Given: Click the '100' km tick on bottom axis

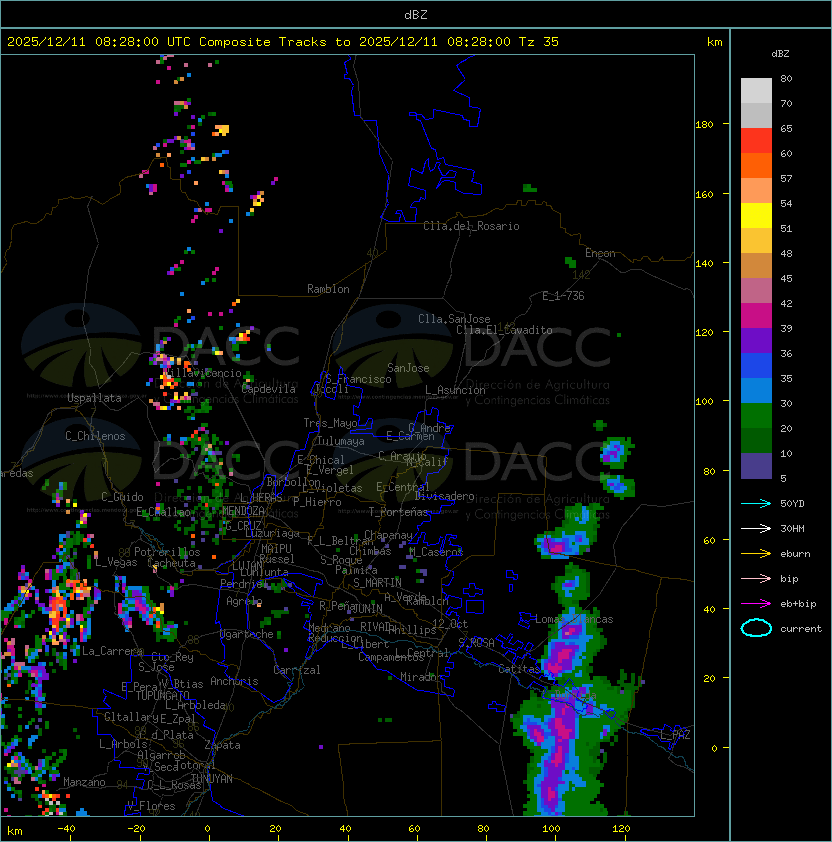Looking at the screenshot, I should (x=551, y=829).
